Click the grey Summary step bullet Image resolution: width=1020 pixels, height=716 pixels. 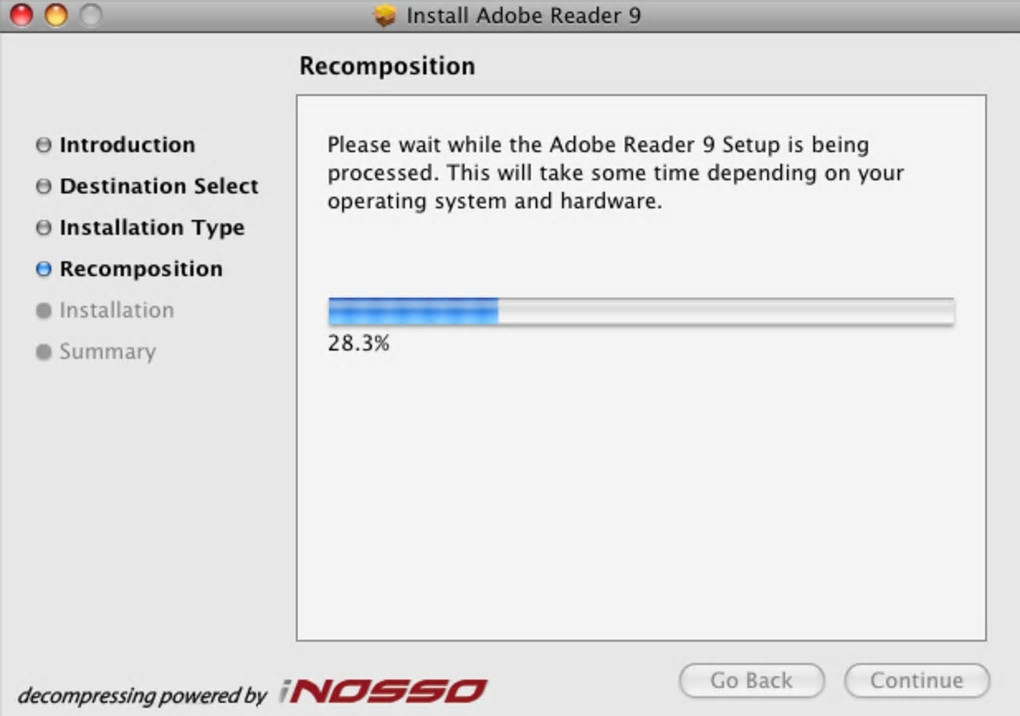tap(43, 352)
